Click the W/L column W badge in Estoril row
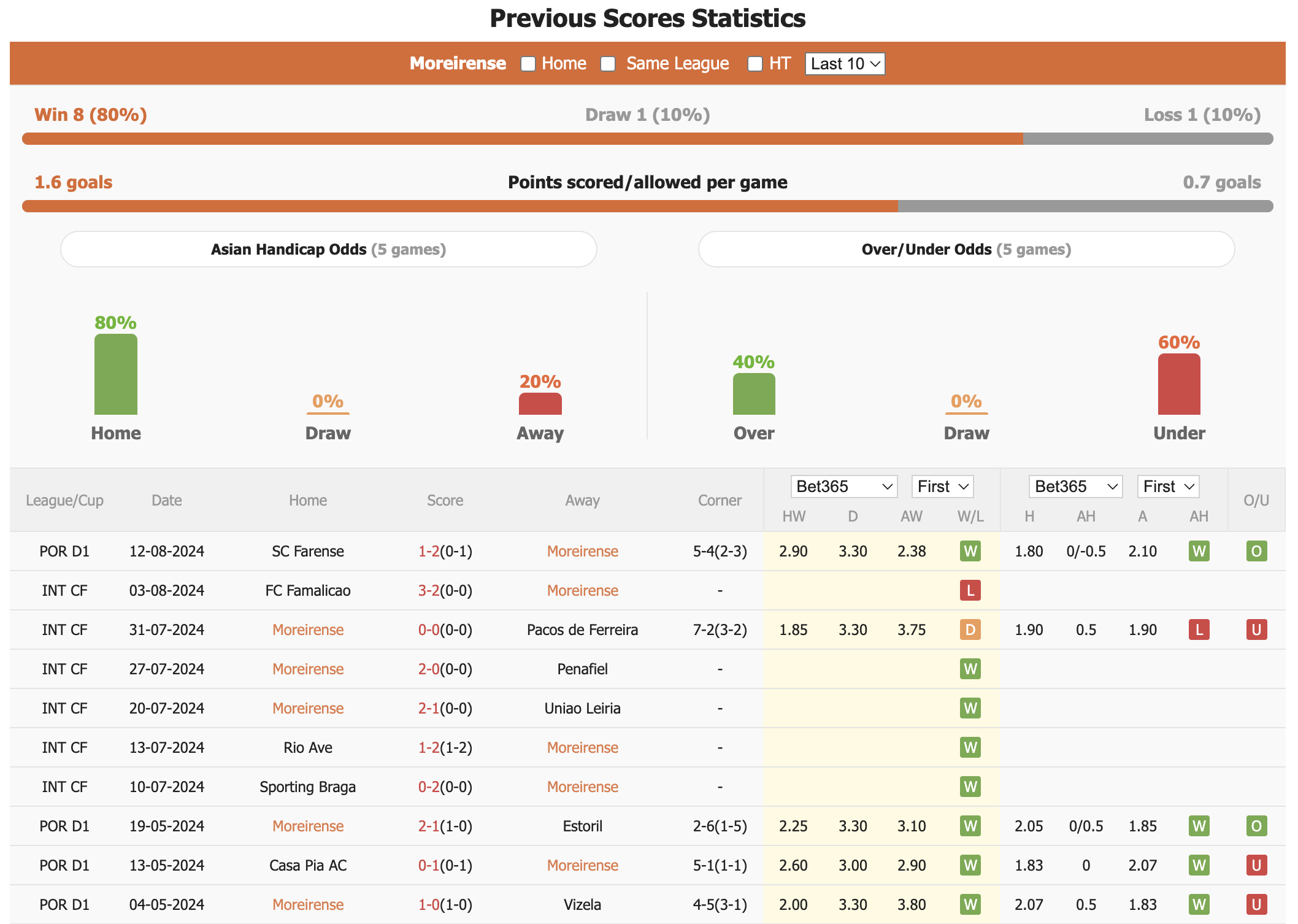1298x924 pixels. 970,826
